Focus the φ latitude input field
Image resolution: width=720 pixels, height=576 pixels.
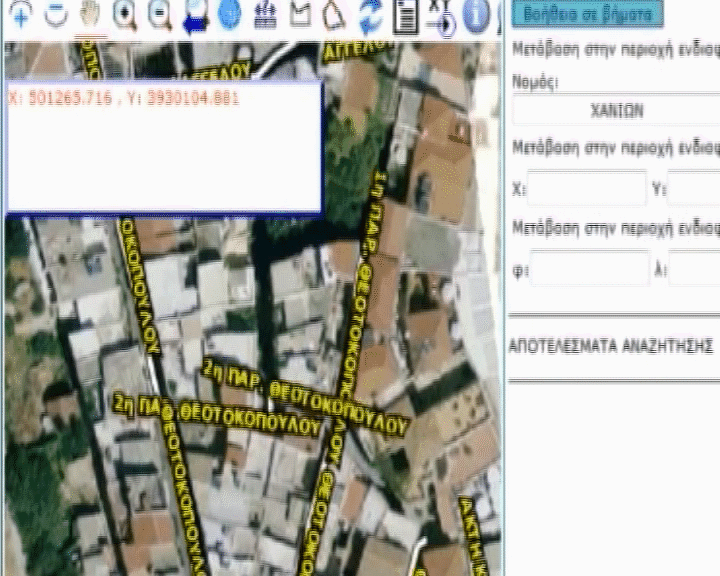590,268
